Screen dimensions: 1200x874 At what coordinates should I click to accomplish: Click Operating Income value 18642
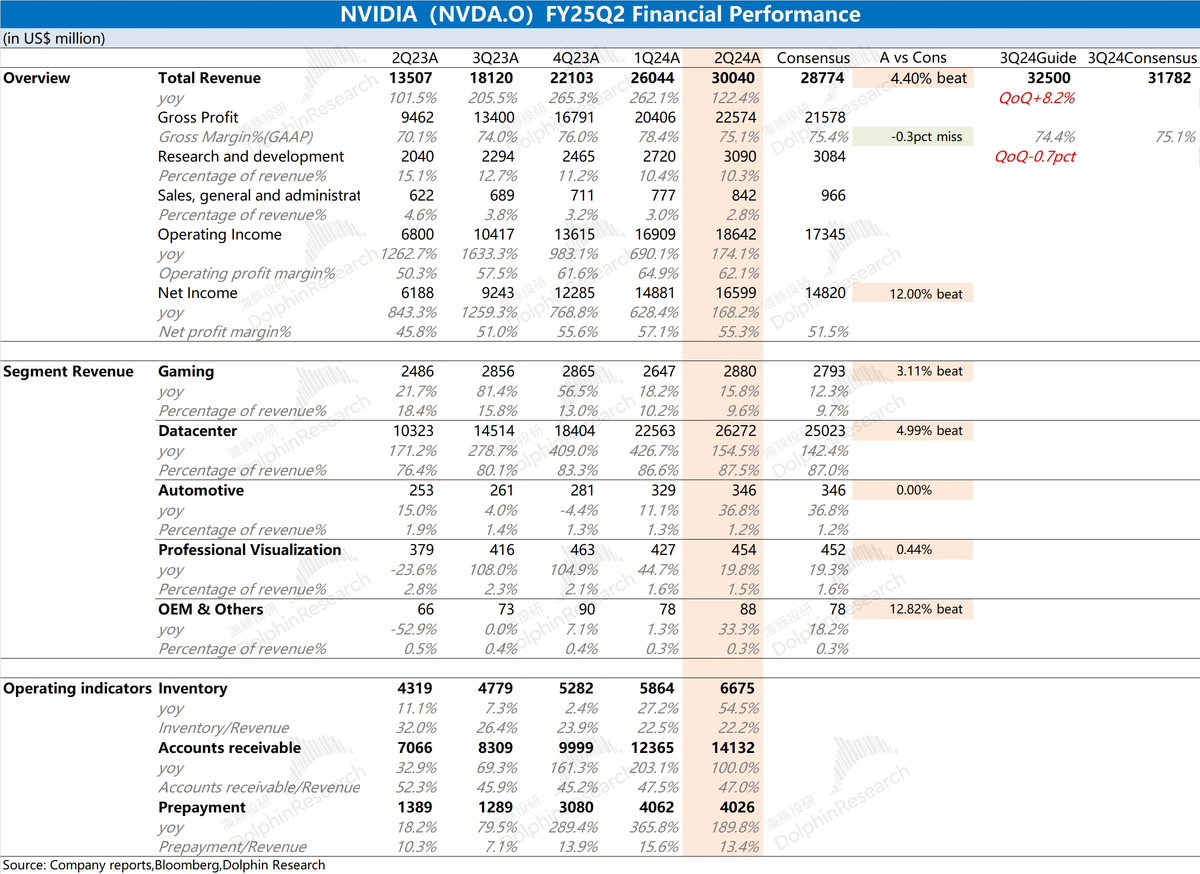(736, 234)
